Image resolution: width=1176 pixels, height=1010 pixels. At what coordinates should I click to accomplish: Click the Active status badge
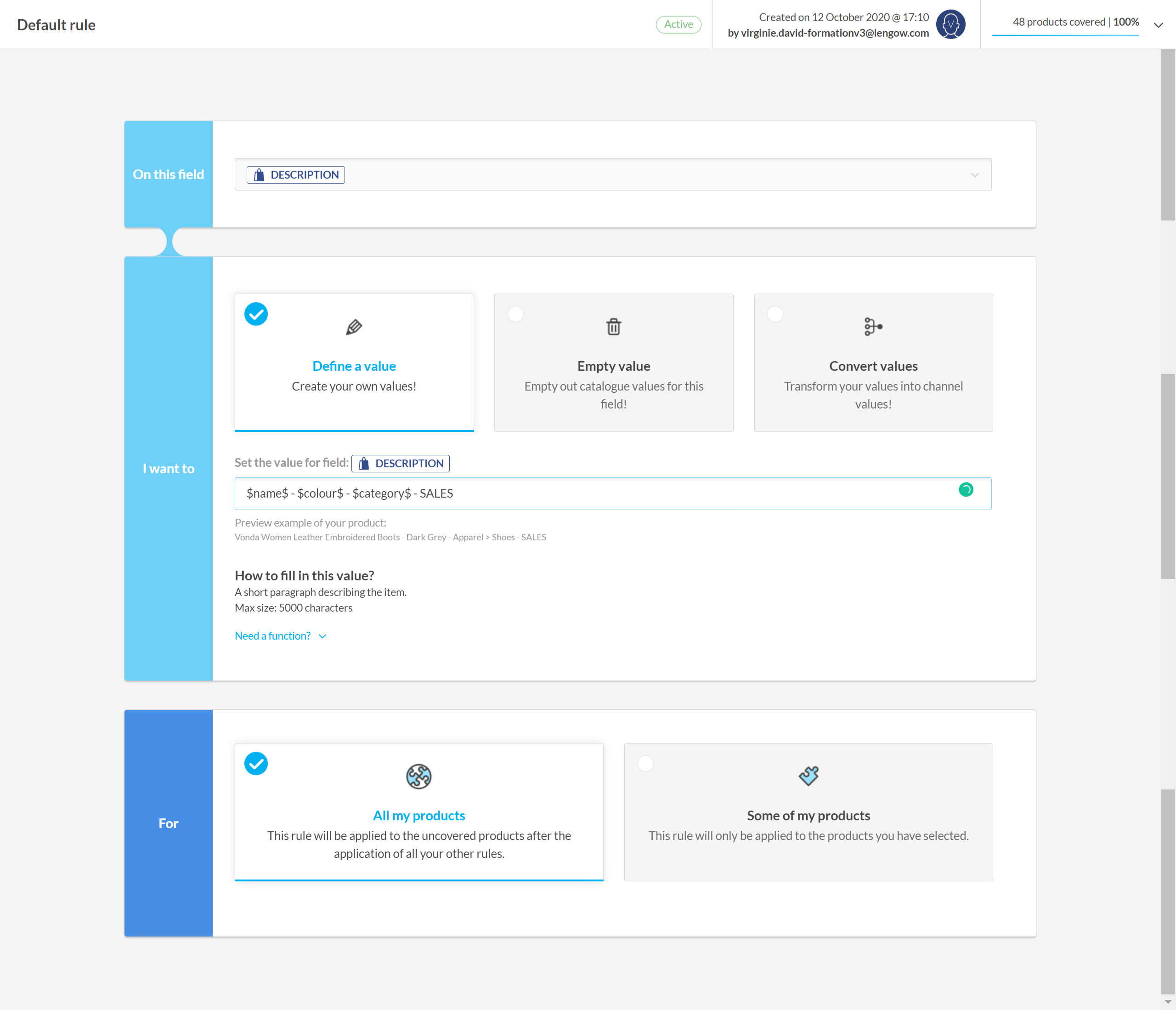pyautogui.click(x=678, y=24)
